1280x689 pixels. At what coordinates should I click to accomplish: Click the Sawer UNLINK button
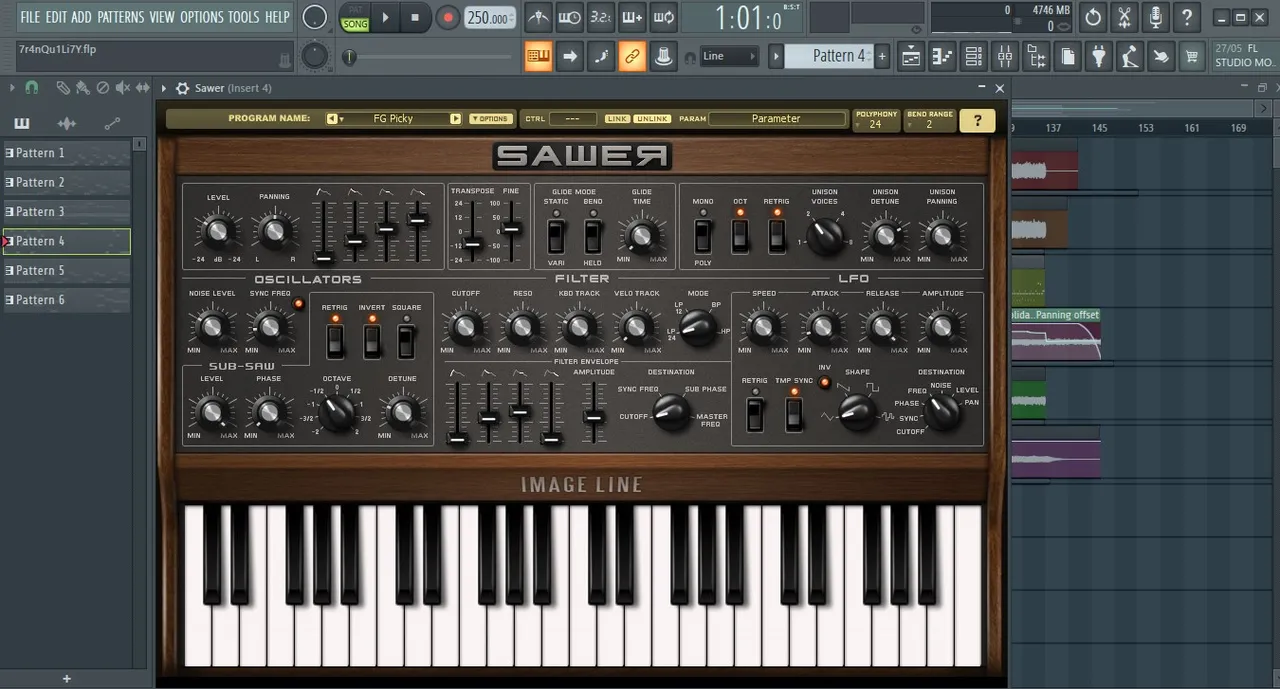pos(652,119)
